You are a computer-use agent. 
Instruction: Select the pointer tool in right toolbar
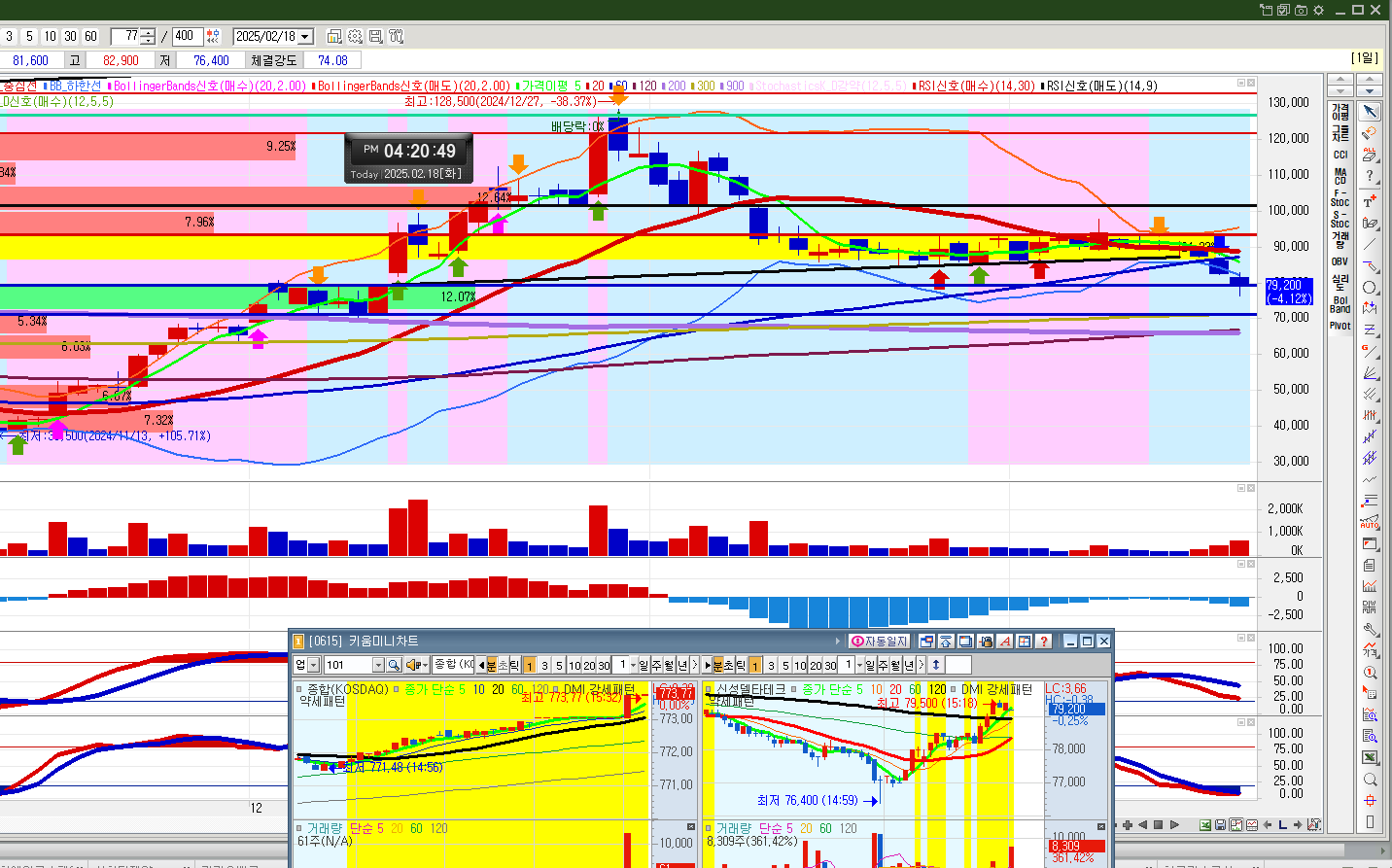[1371, 110]
